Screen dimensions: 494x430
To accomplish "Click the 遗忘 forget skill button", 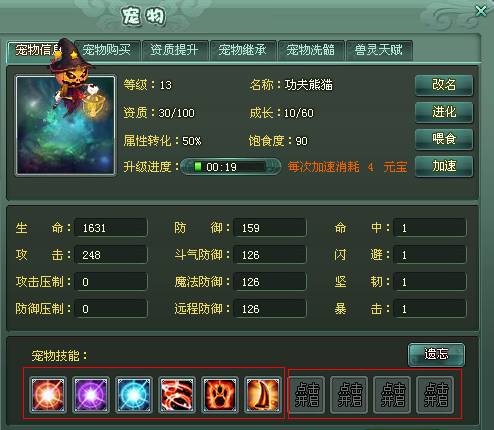I will click(x=436, y=355).
